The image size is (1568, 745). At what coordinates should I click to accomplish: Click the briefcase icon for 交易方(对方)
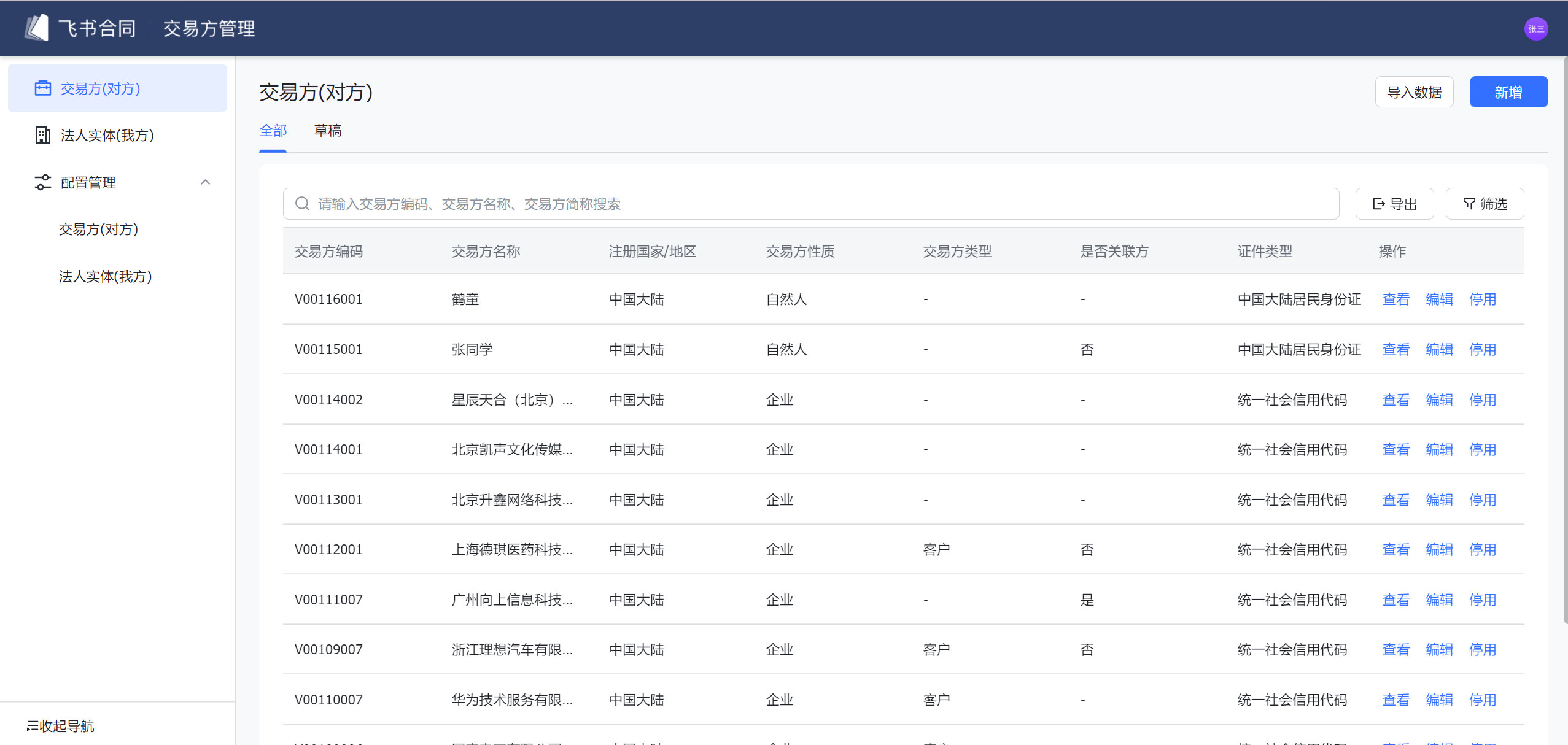point(42,88)
